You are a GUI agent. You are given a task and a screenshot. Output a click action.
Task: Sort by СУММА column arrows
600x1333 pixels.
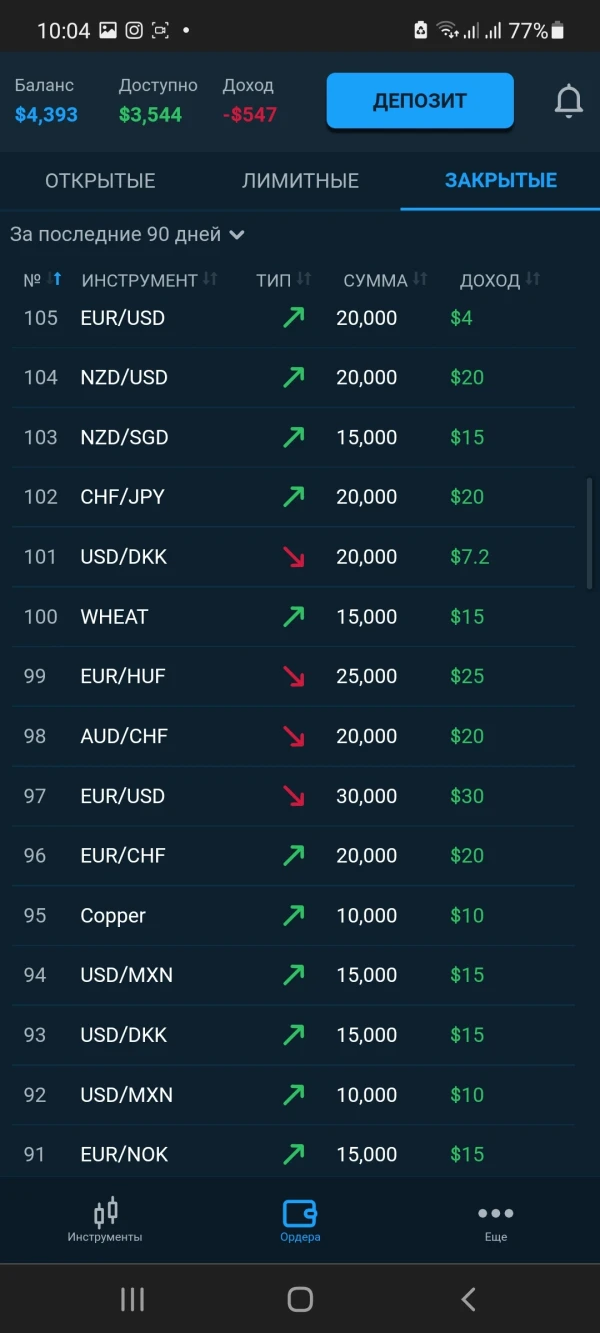pyautogui.click(x=420, y=280)
